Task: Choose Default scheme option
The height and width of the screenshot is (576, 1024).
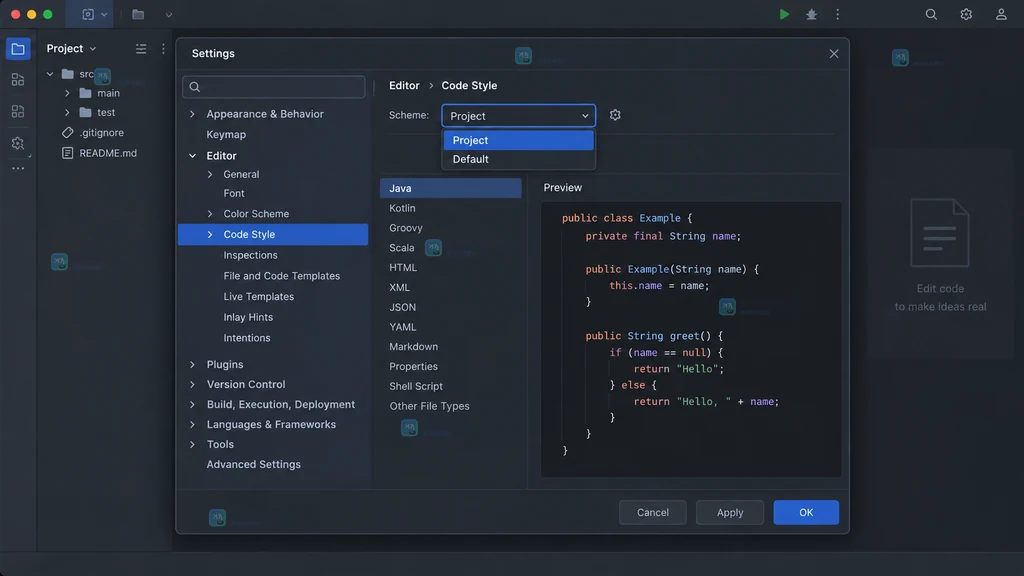Action: [x=519, y=159]
